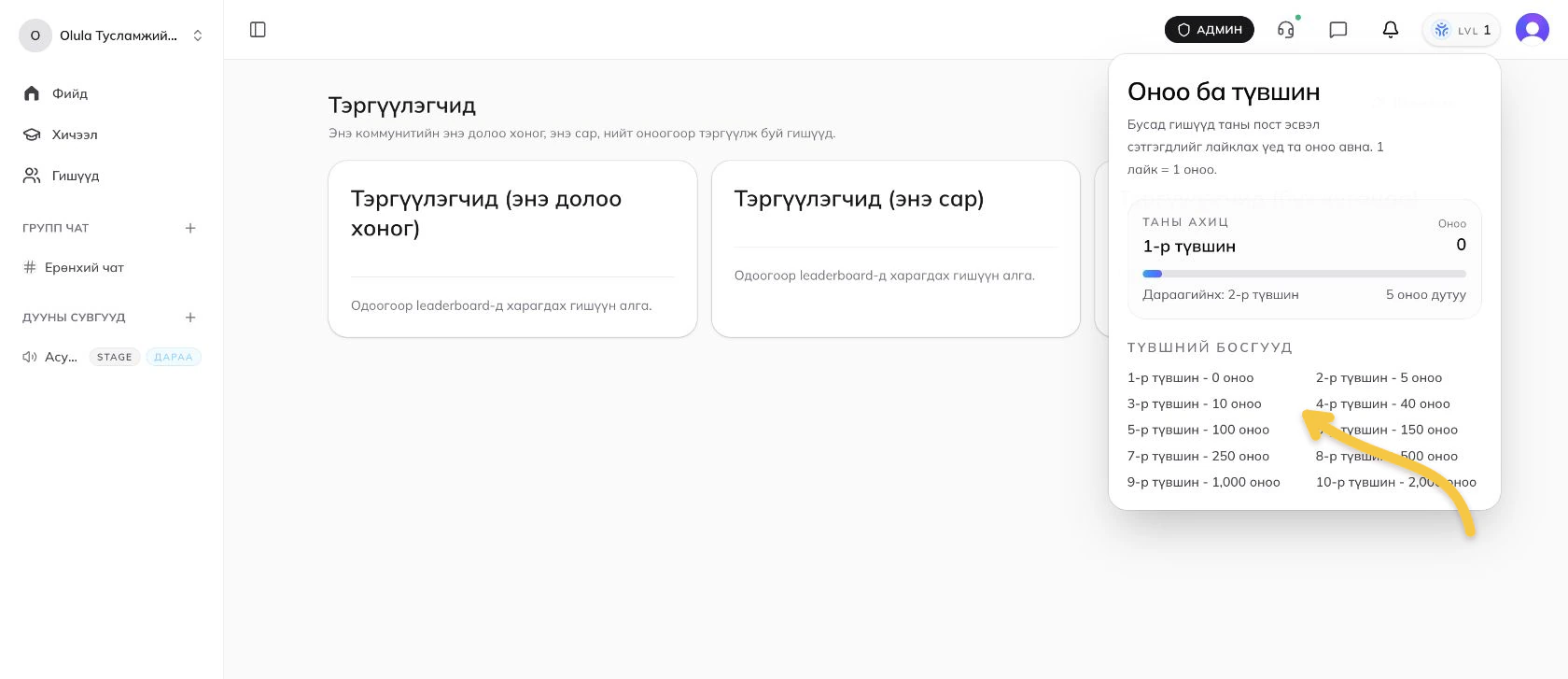Viewport: 1568px width, 679px height.
Task: Click the O community avatar
Action: [35, 35]
